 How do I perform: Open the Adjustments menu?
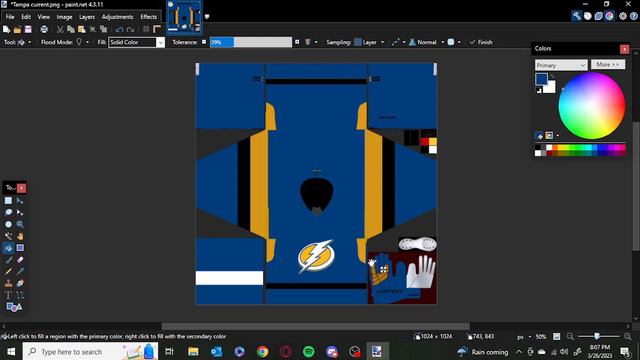point(118,17)
